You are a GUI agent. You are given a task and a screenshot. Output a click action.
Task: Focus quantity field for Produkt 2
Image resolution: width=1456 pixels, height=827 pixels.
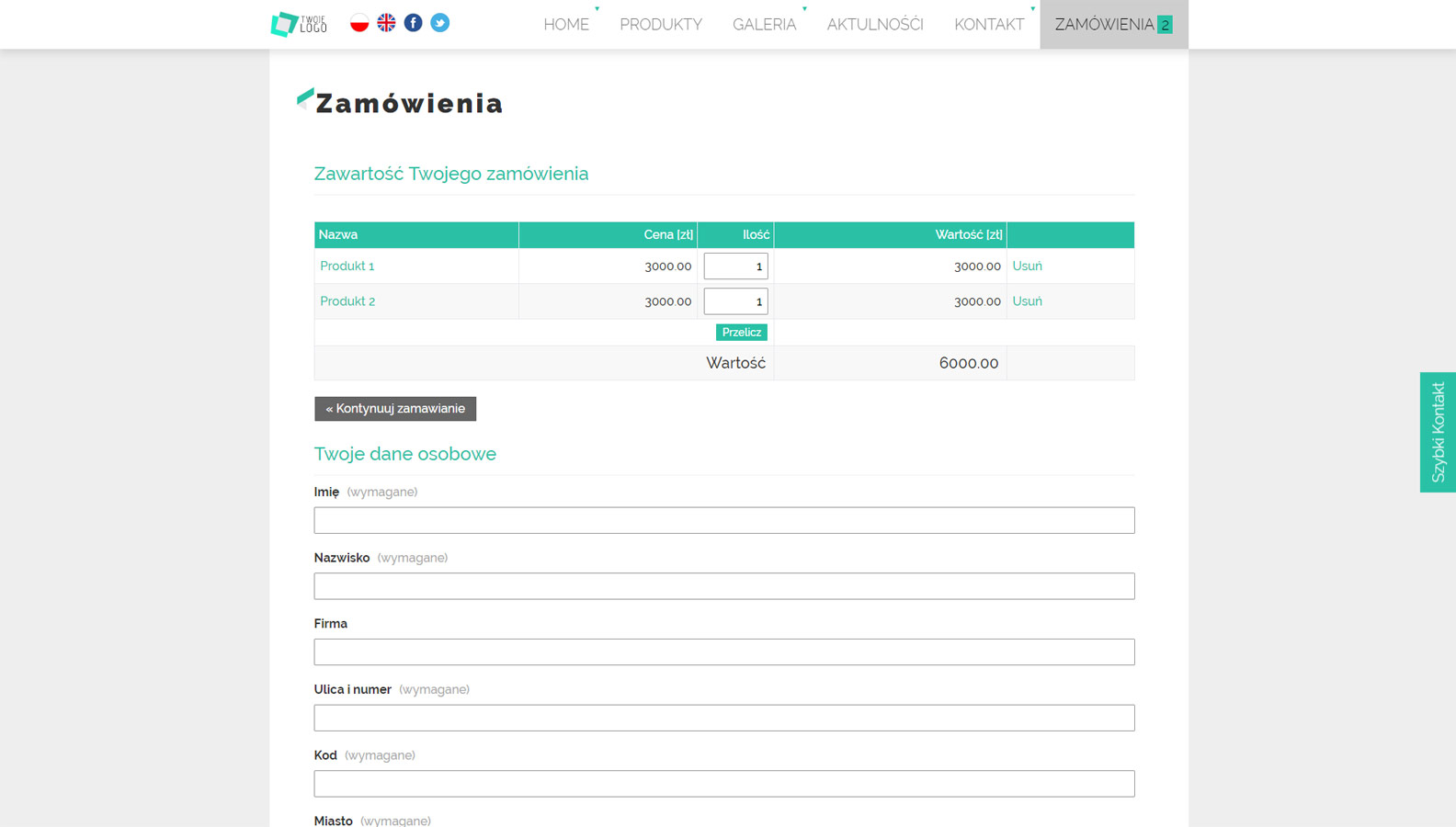coord(735,301)
